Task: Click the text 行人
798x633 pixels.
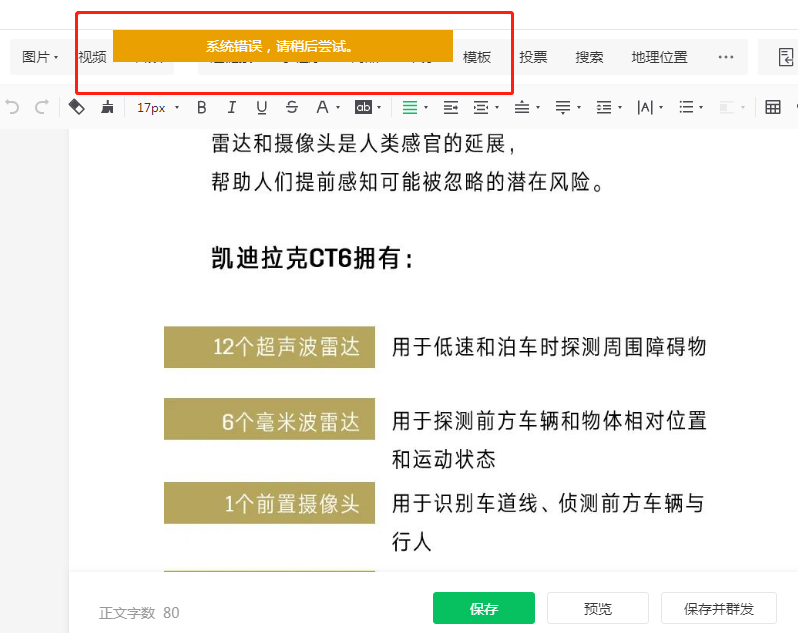Action: pyautogui.click(x=412, y=541)
